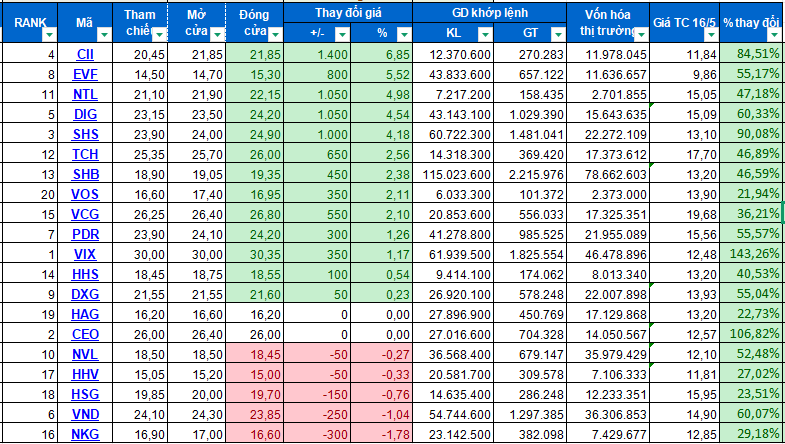Open the TCH stock ticker link
The height and width of the screenshot is (444, 785).
click(x=85, y=154)
